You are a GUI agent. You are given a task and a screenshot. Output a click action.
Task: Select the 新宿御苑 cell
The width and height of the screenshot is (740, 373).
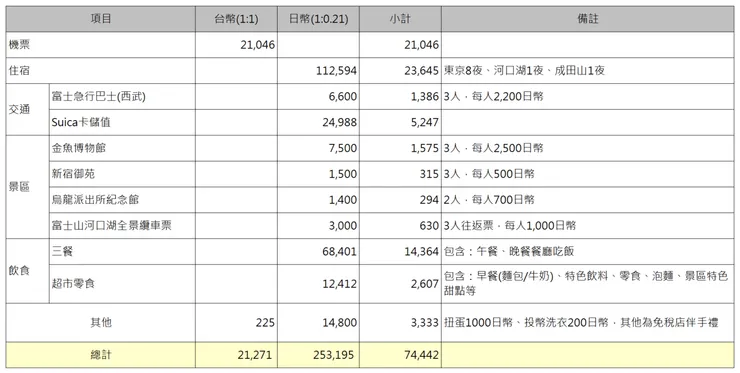pos(122,174)
